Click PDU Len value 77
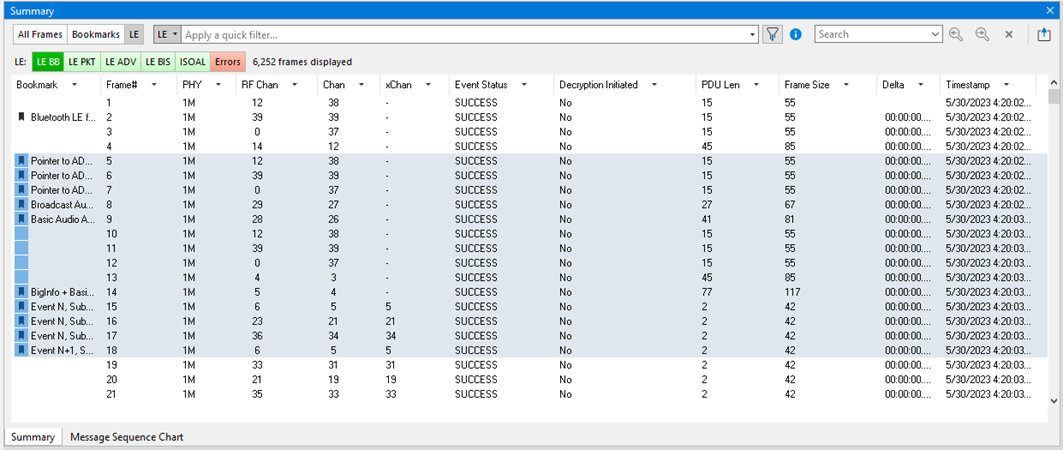The height and width of the screenshot is (450, 1063). 707,292
